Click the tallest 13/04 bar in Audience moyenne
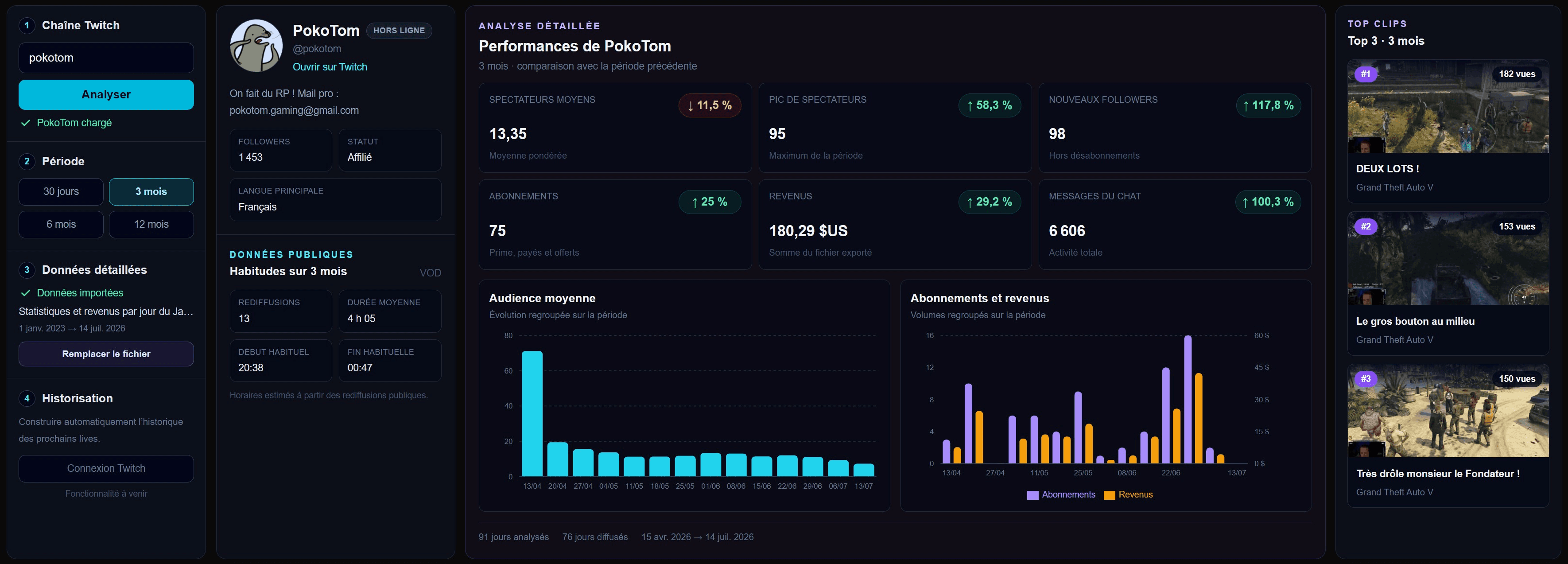1568x564 pixels. coord(532,413)
